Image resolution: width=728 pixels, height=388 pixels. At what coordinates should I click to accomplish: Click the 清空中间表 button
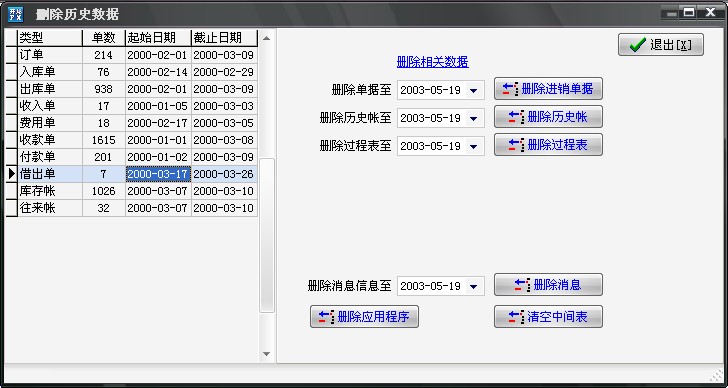pos(548,317)
